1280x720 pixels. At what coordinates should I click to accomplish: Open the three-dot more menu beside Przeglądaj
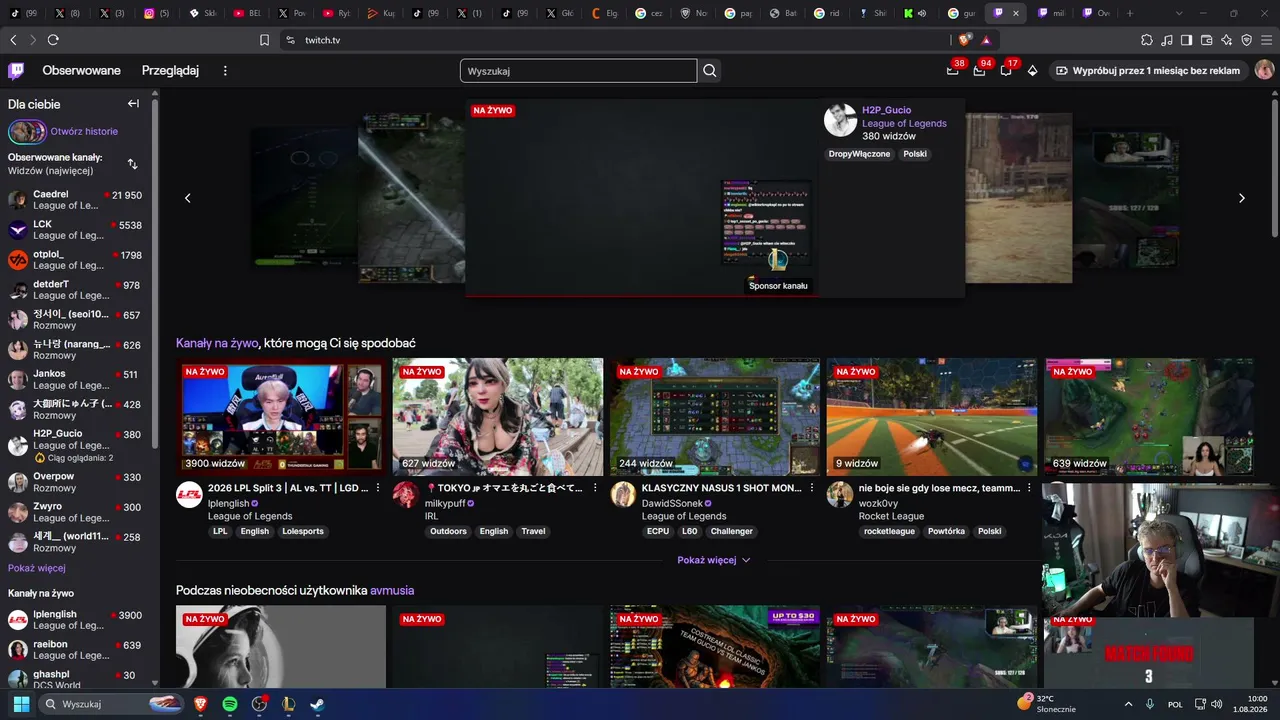[x=225, y=71]
